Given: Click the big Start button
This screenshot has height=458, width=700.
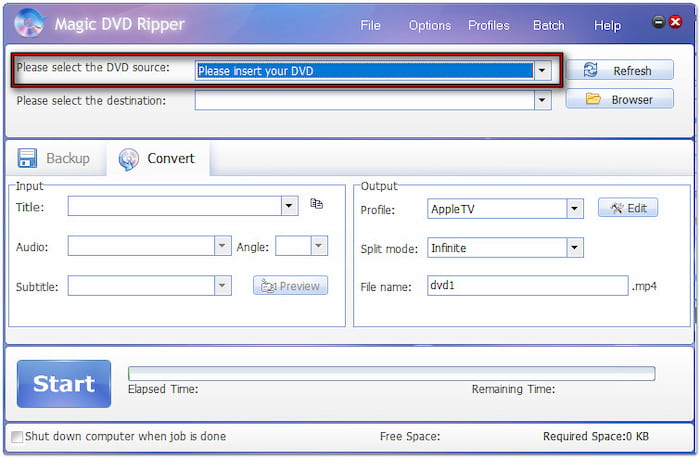Looking at the screenshot, I should [x=64, y=384].
